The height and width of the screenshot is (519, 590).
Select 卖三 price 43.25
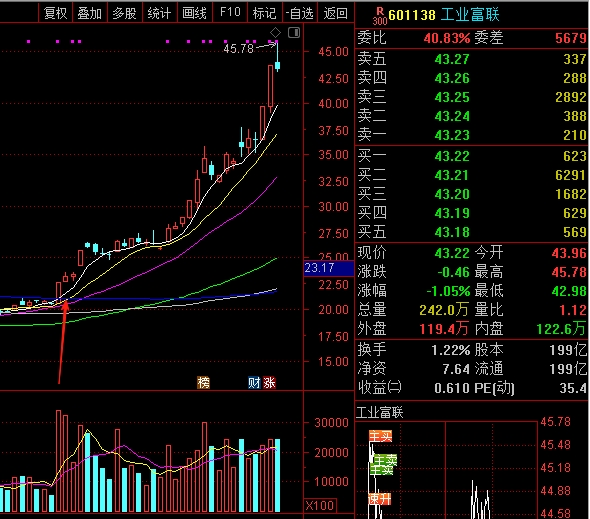tap(452, 97)
